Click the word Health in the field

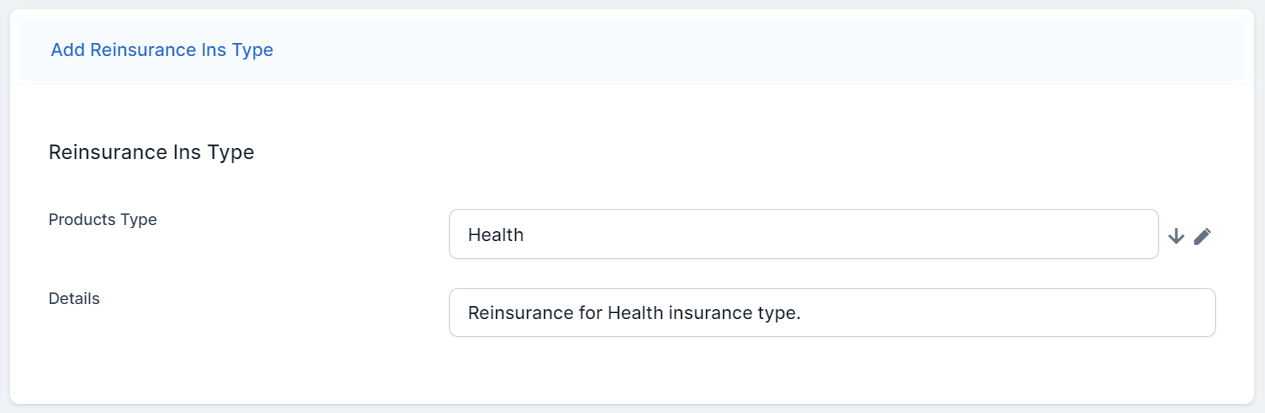point(496,235)
